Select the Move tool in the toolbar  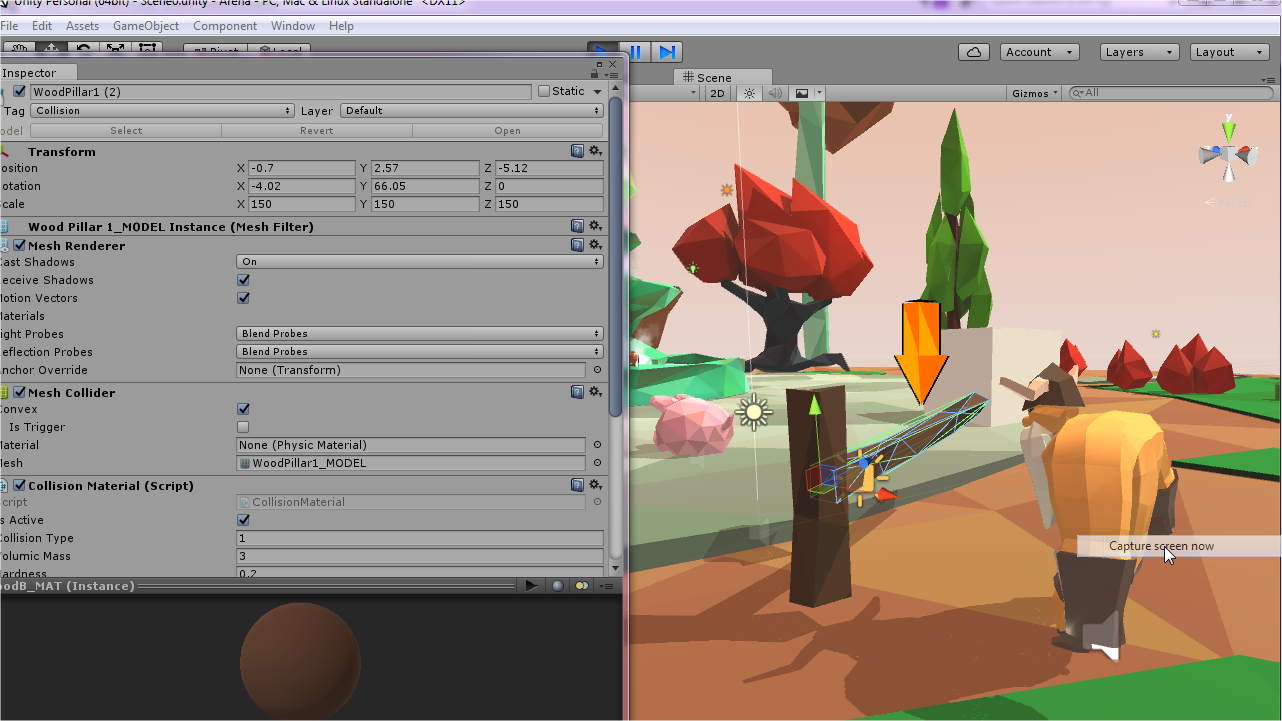point(51,46)
